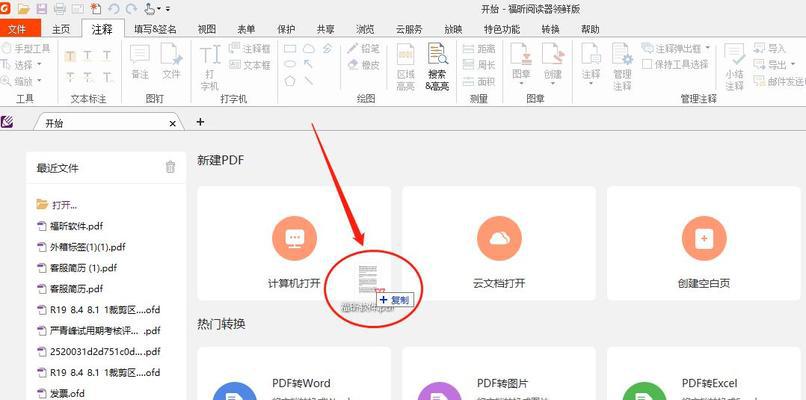Viewport: 806px width, 400px height.
Task: Select the oval drawing tool
Action: [x=290, y=64]
